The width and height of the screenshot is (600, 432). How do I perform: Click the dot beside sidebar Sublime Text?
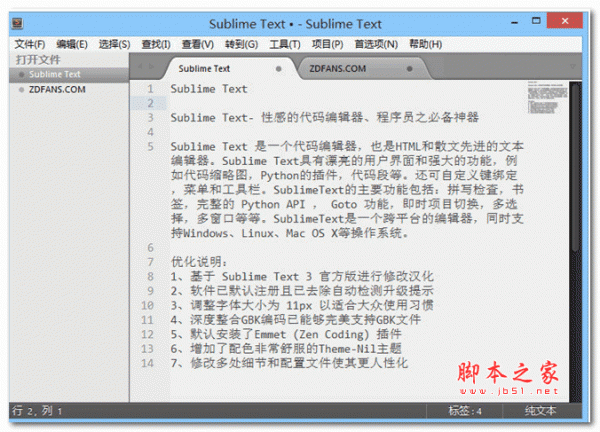[x=21, y=74]
